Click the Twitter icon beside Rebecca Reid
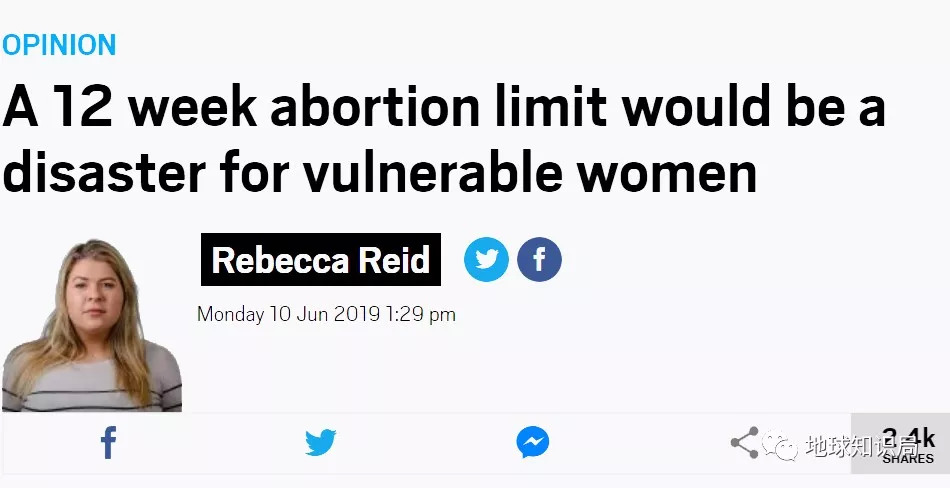 [486, 260]
